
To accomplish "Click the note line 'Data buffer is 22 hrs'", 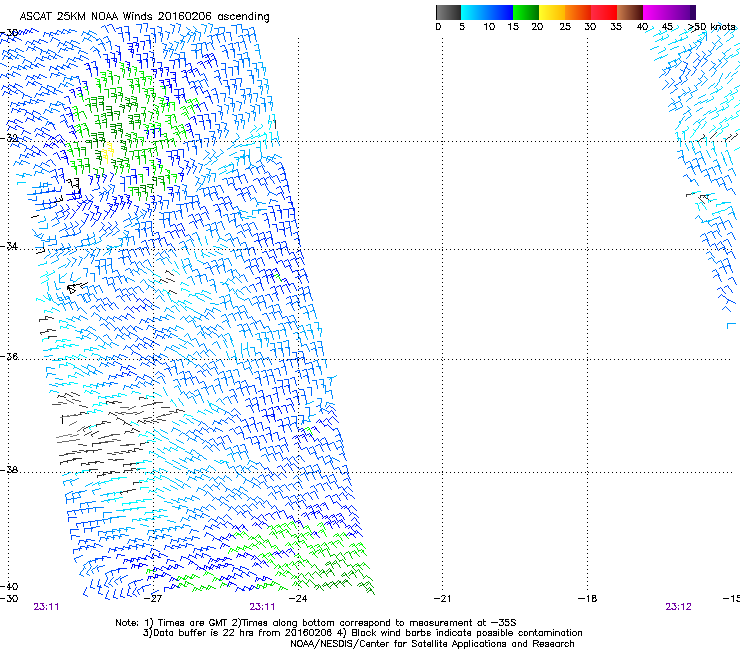I will (362, 633).
